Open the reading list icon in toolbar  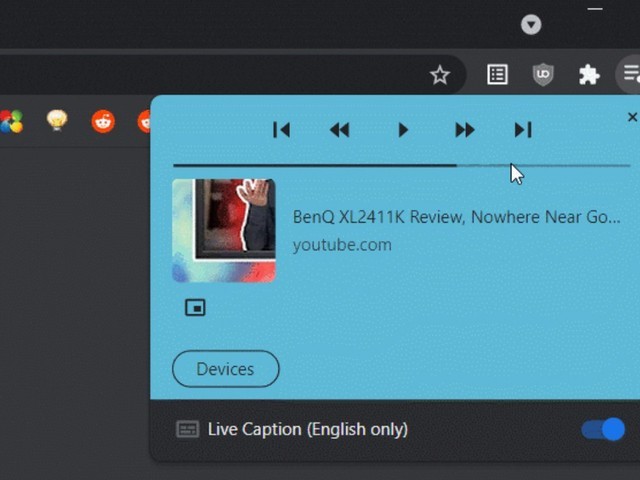point(497,75)
